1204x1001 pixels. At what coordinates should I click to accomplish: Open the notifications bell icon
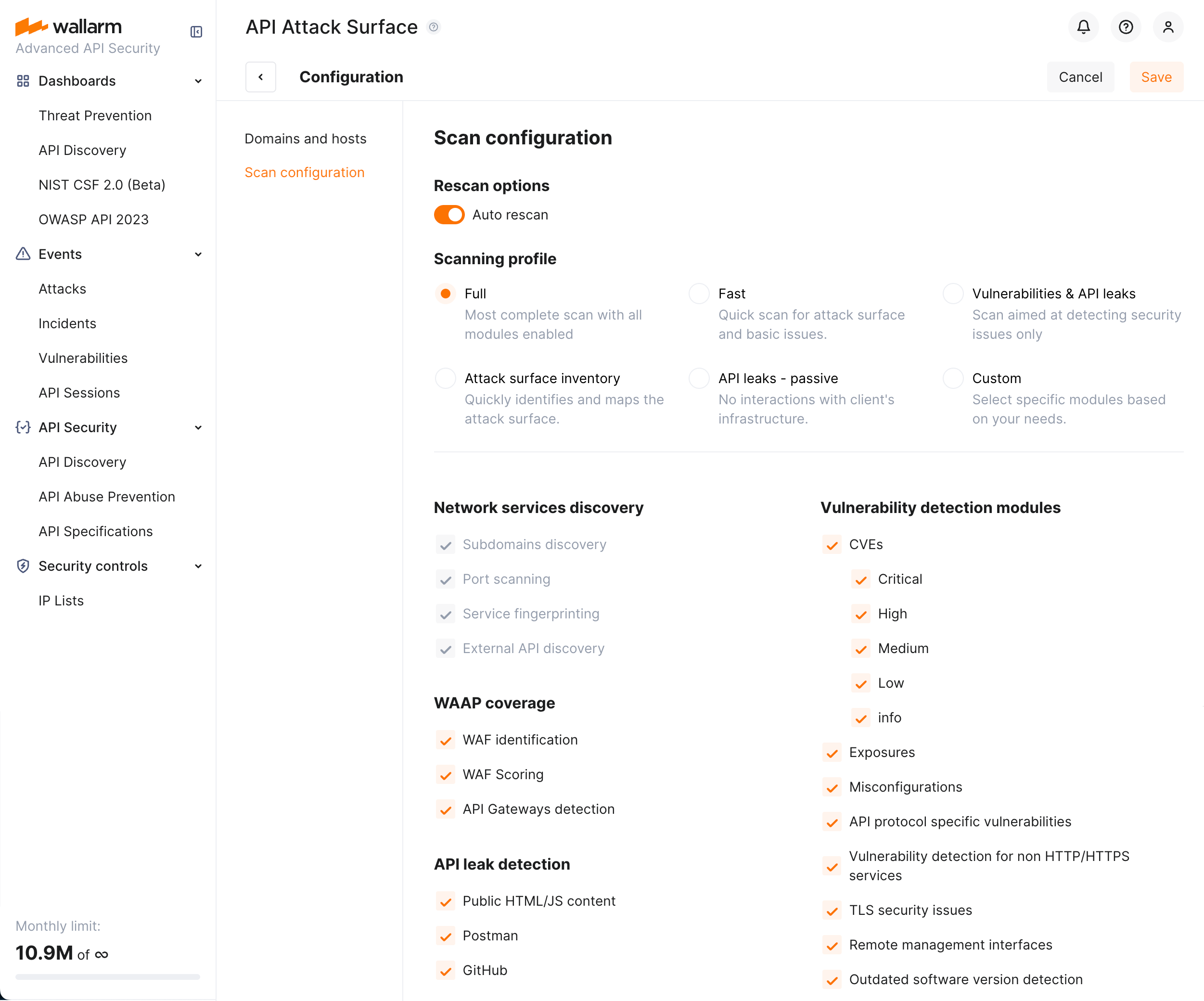[x=1083, y=27]
